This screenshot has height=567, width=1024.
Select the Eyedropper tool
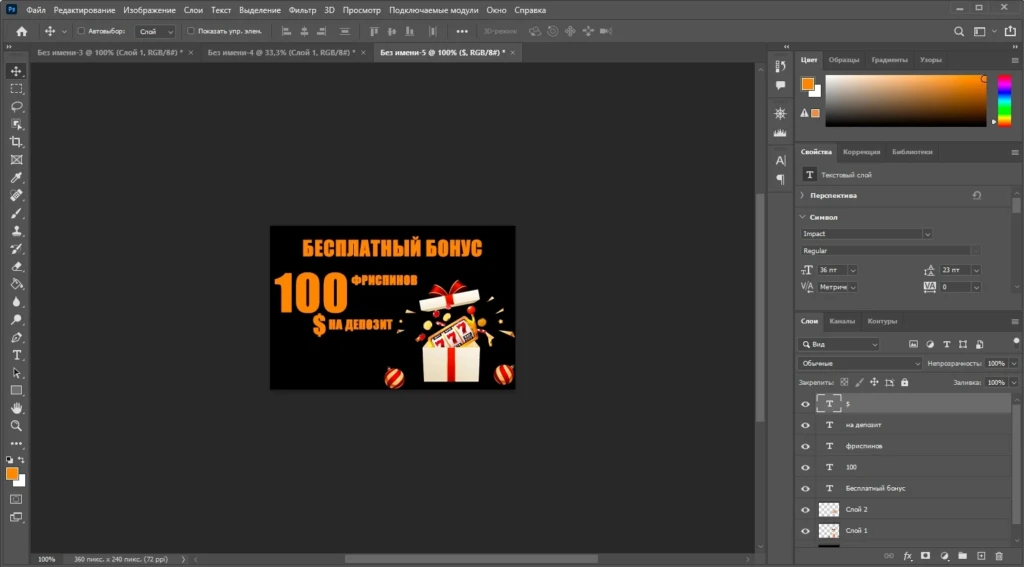[16, 177]
